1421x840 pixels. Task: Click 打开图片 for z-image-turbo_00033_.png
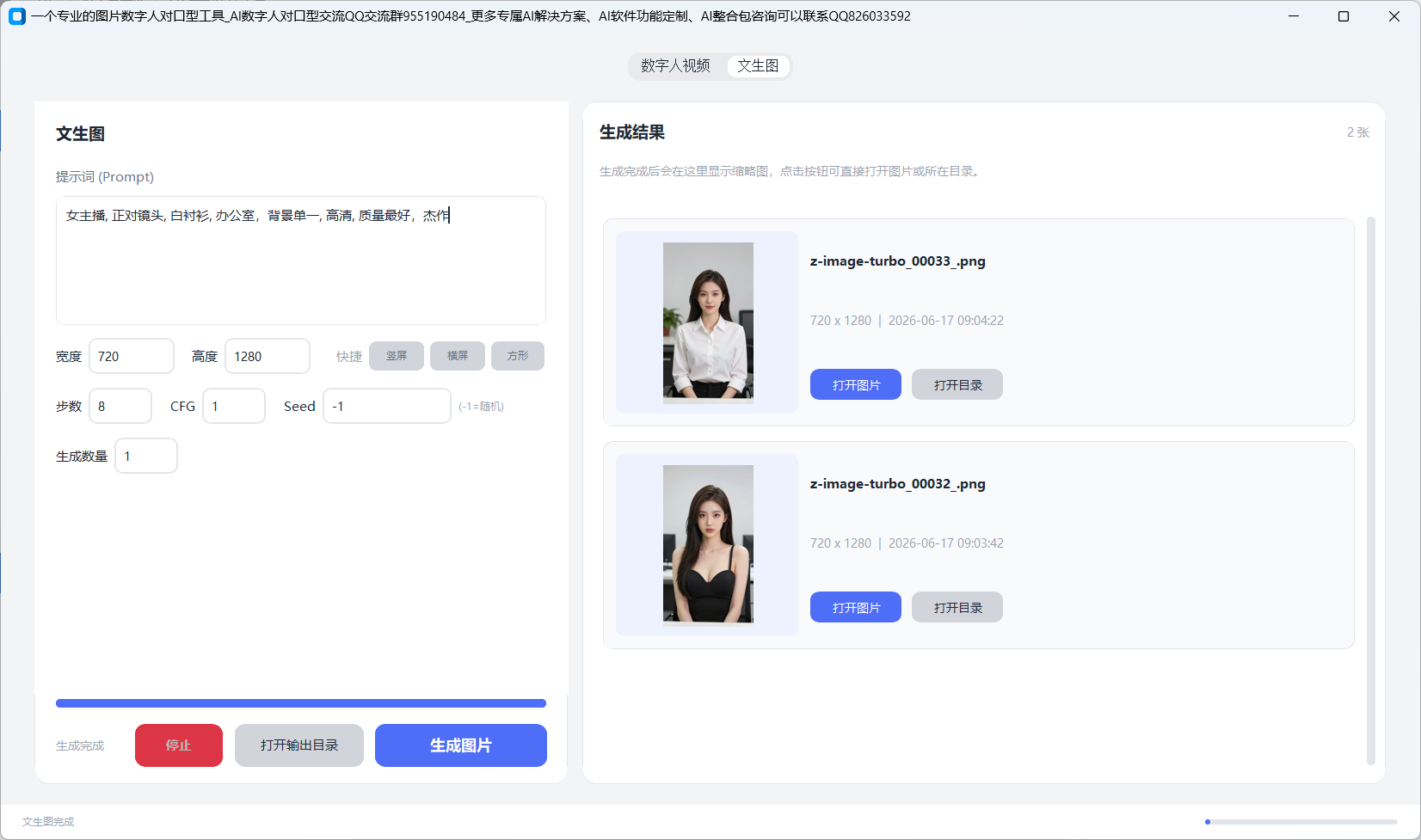856,384
